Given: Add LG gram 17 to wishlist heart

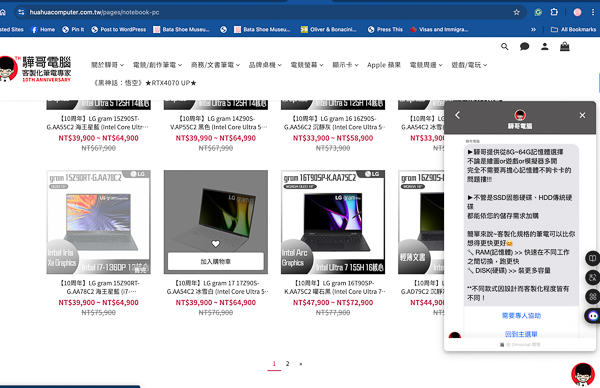Looking at the screenshot, I should coord(215,244).
